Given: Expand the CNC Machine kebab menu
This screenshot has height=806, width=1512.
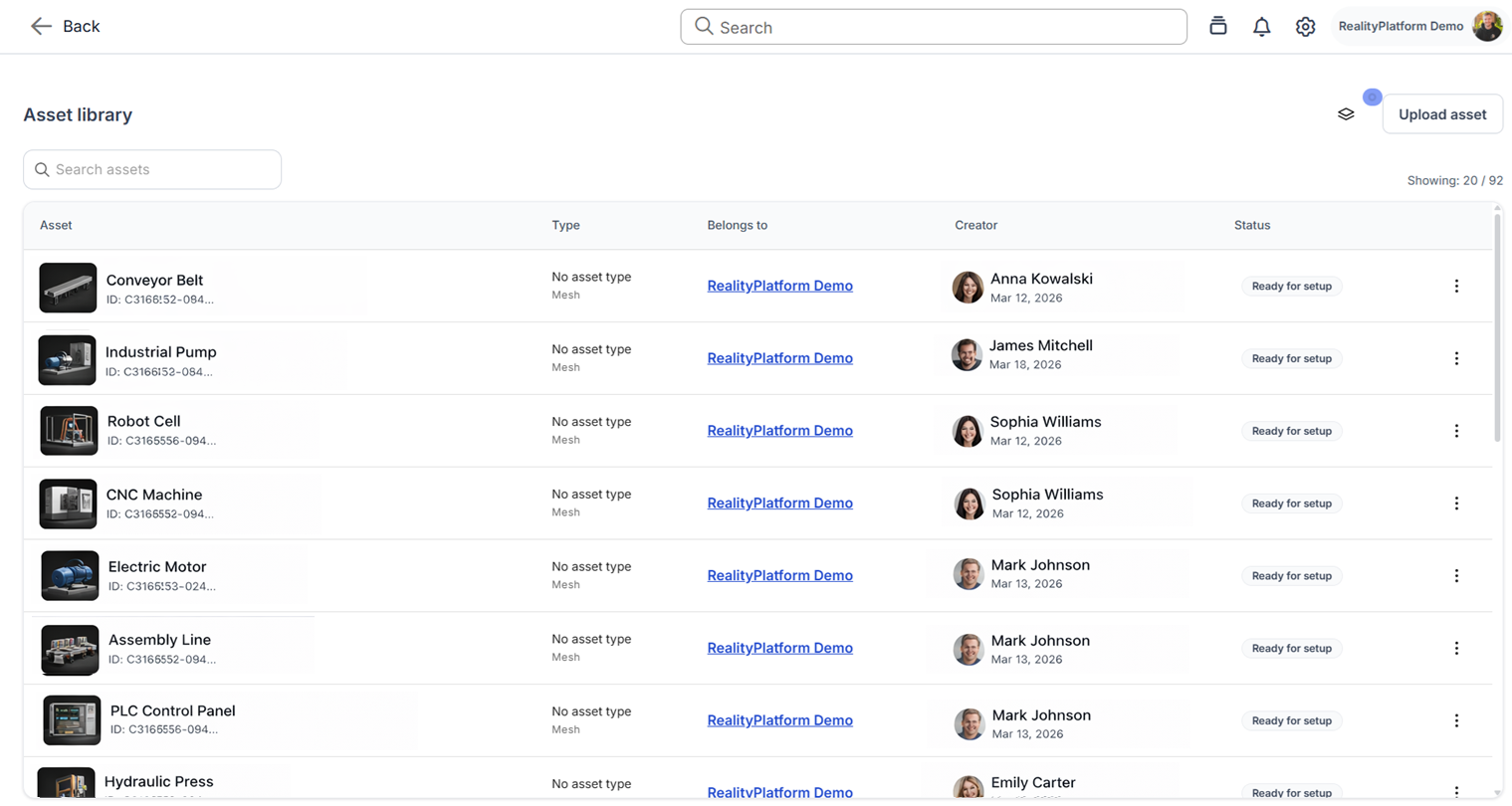Looking at the screenshot, I should pos(1455,504).
